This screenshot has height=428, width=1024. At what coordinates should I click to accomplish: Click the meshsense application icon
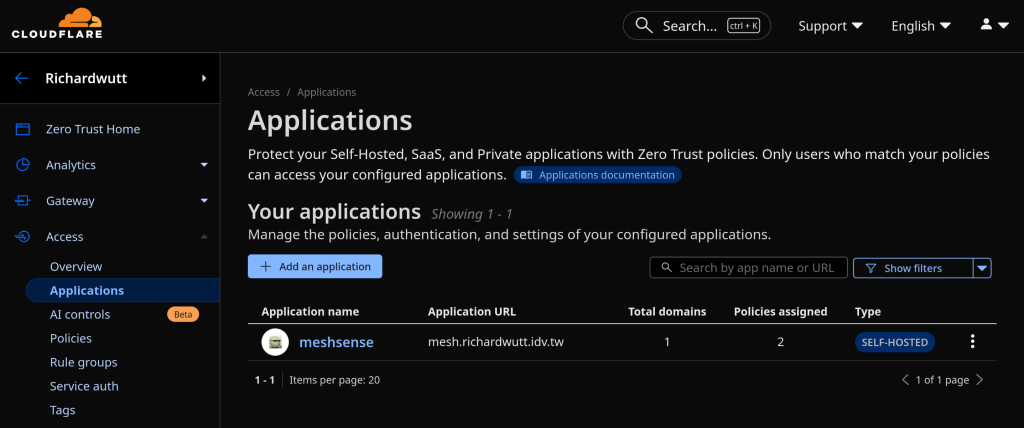click(275, 342)
